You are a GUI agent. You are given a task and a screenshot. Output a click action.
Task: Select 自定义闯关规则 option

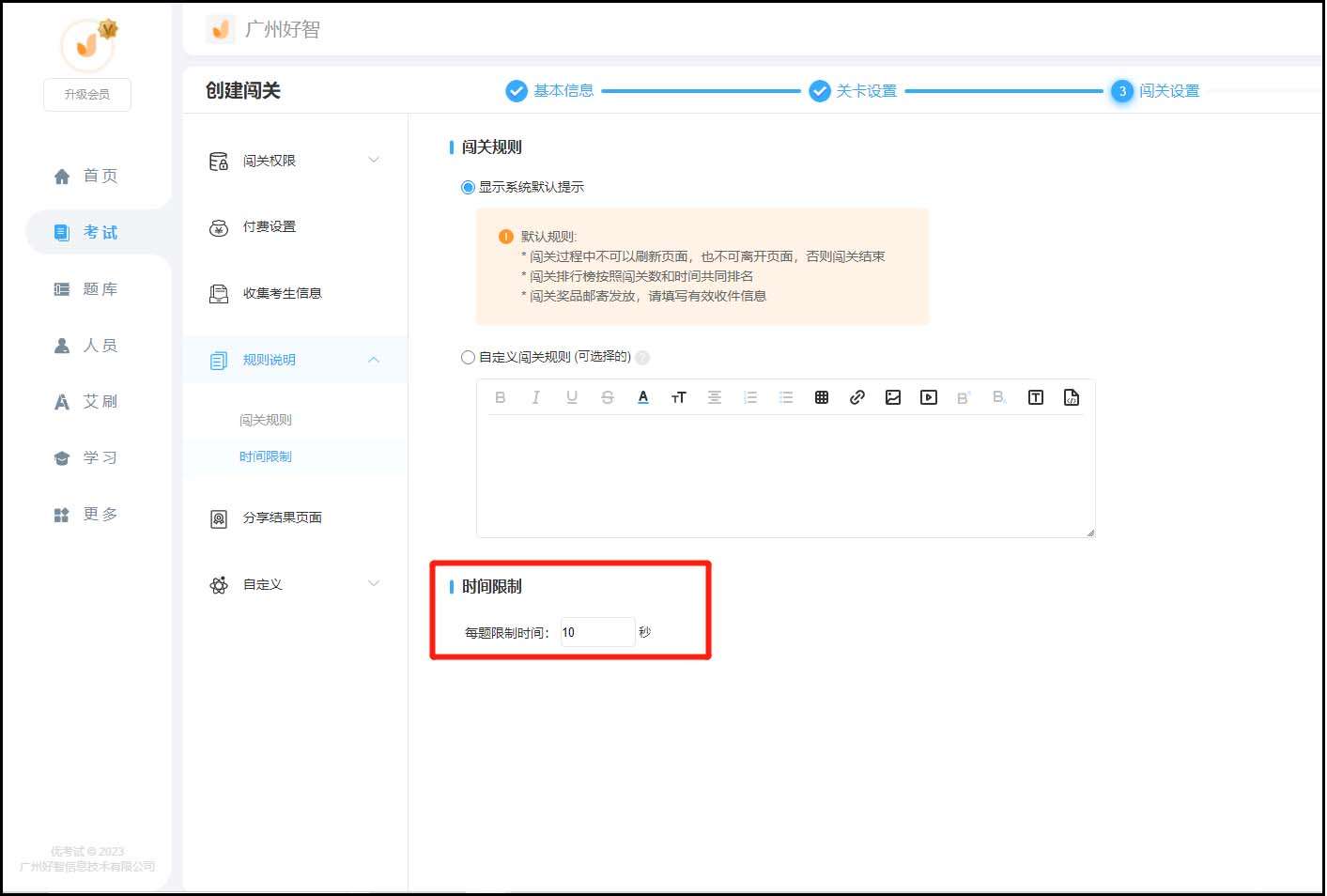[467, 357]
